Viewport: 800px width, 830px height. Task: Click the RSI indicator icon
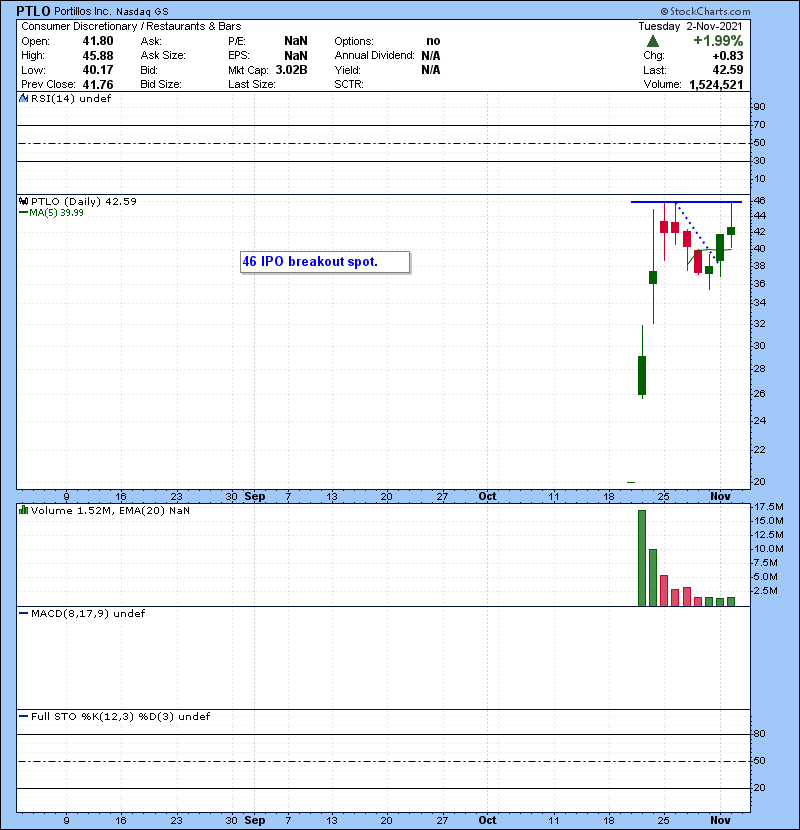[23, 98]
